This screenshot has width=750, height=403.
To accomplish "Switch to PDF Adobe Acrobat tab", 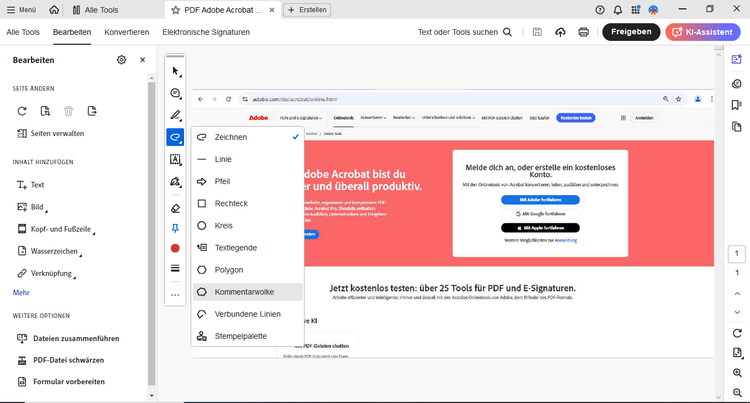I will [223, 10].
